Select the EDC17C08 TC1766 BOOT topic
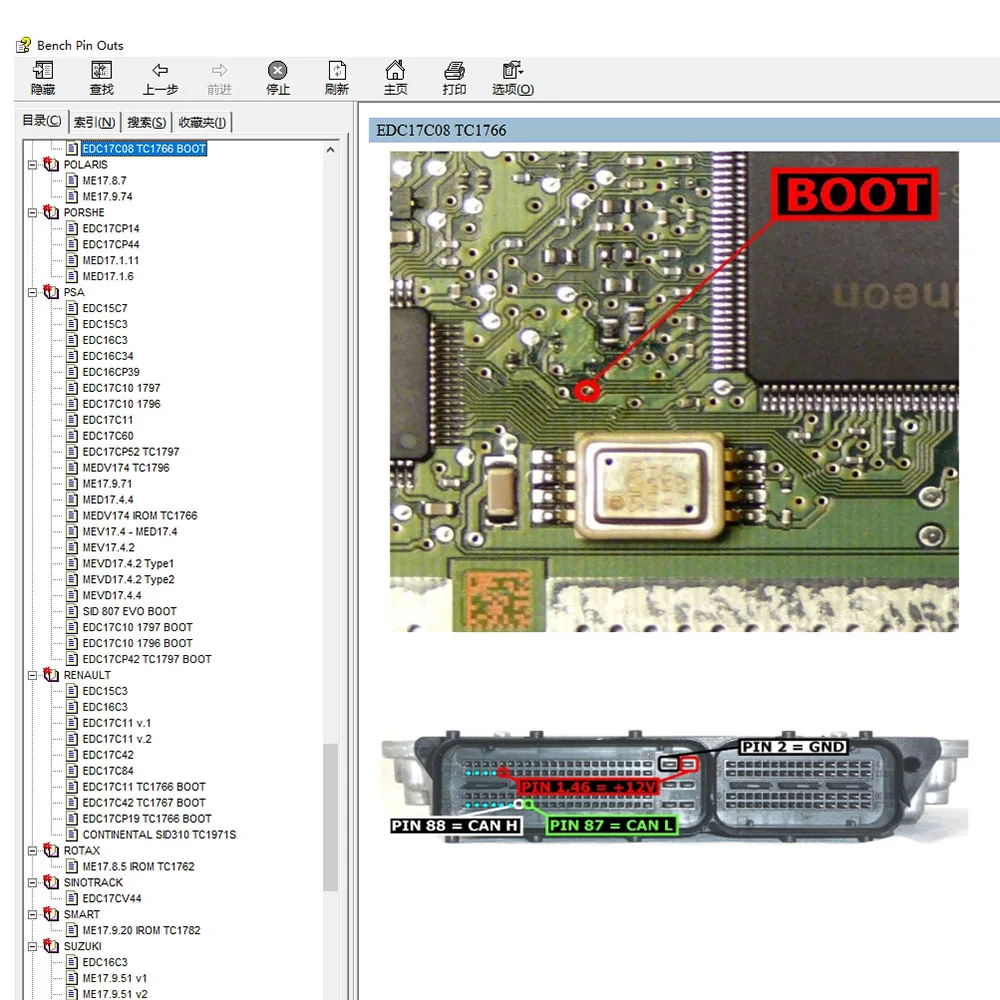Image resolution: width=1000 pixels, height=1000 pixels. (x=143, y=149)
